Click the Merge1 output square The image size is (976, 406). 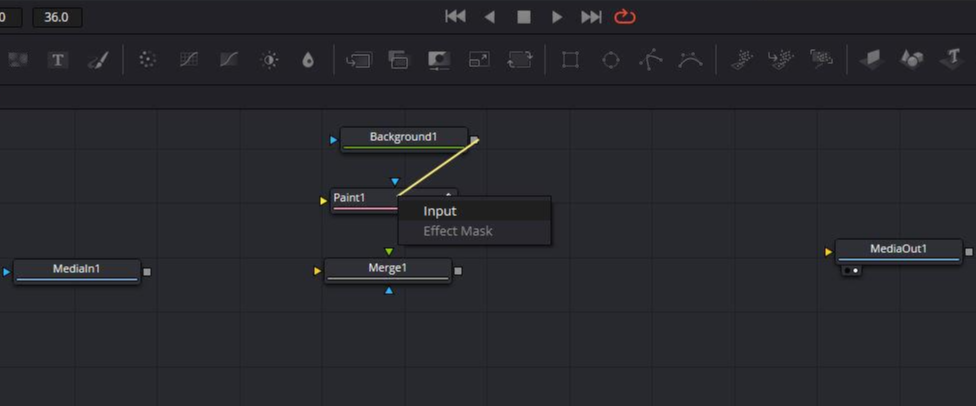click(x=458, y=271)
